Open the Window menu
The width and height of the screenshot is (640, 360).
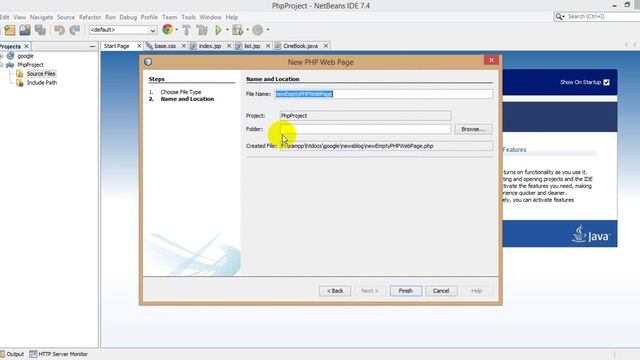pyautogui.click(x=210, y=17)
